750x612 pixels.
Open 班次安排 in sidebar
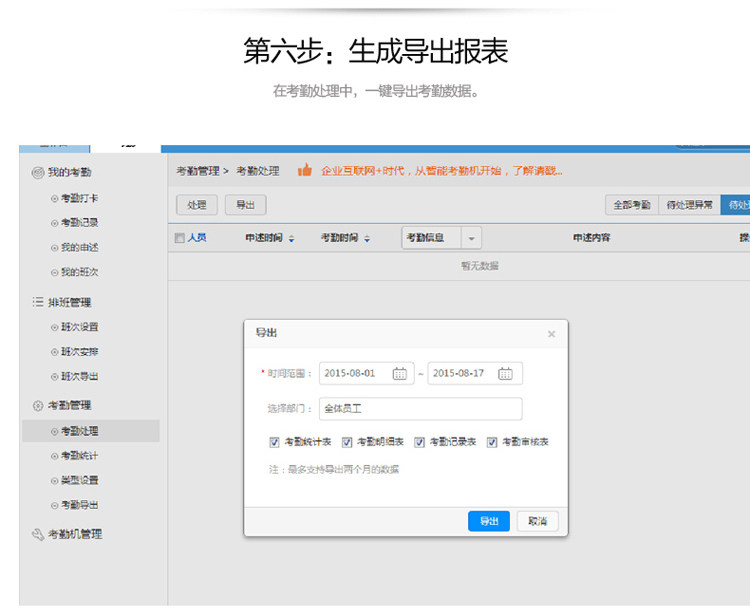[79, 352]
